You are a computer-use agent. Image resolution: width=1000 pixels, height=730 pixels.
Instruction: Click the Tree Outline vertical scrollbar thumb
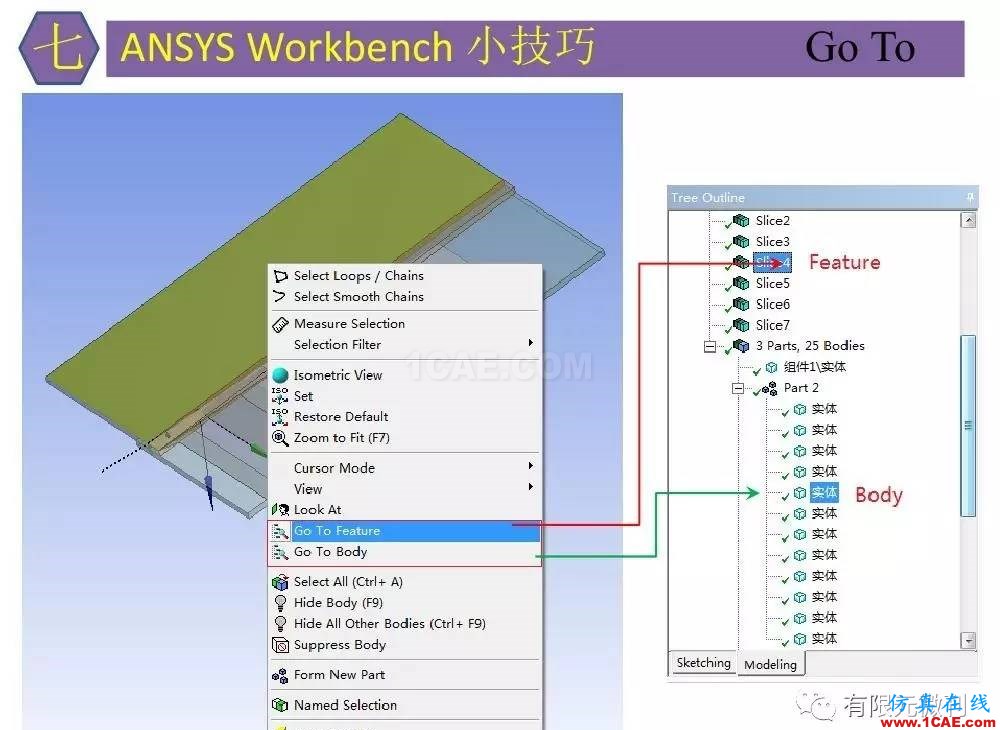point(968,425)
